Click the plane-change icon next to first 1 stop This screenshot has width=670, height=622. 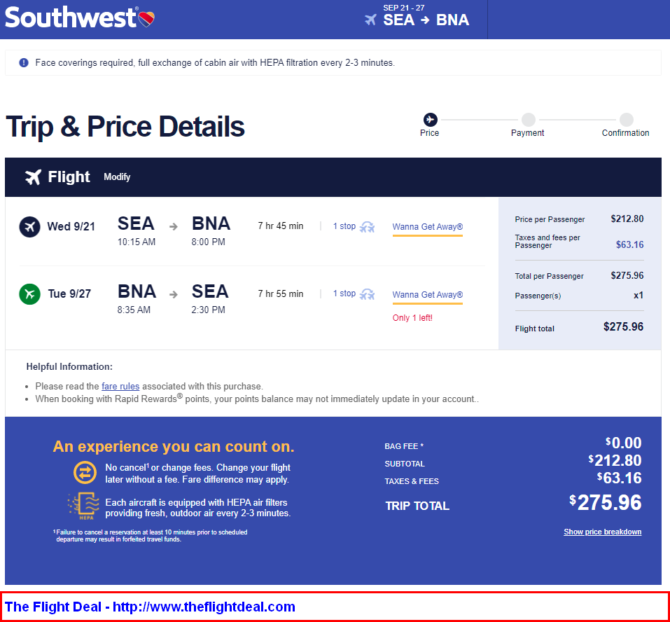pyautogui.click(x=367, y=227)
